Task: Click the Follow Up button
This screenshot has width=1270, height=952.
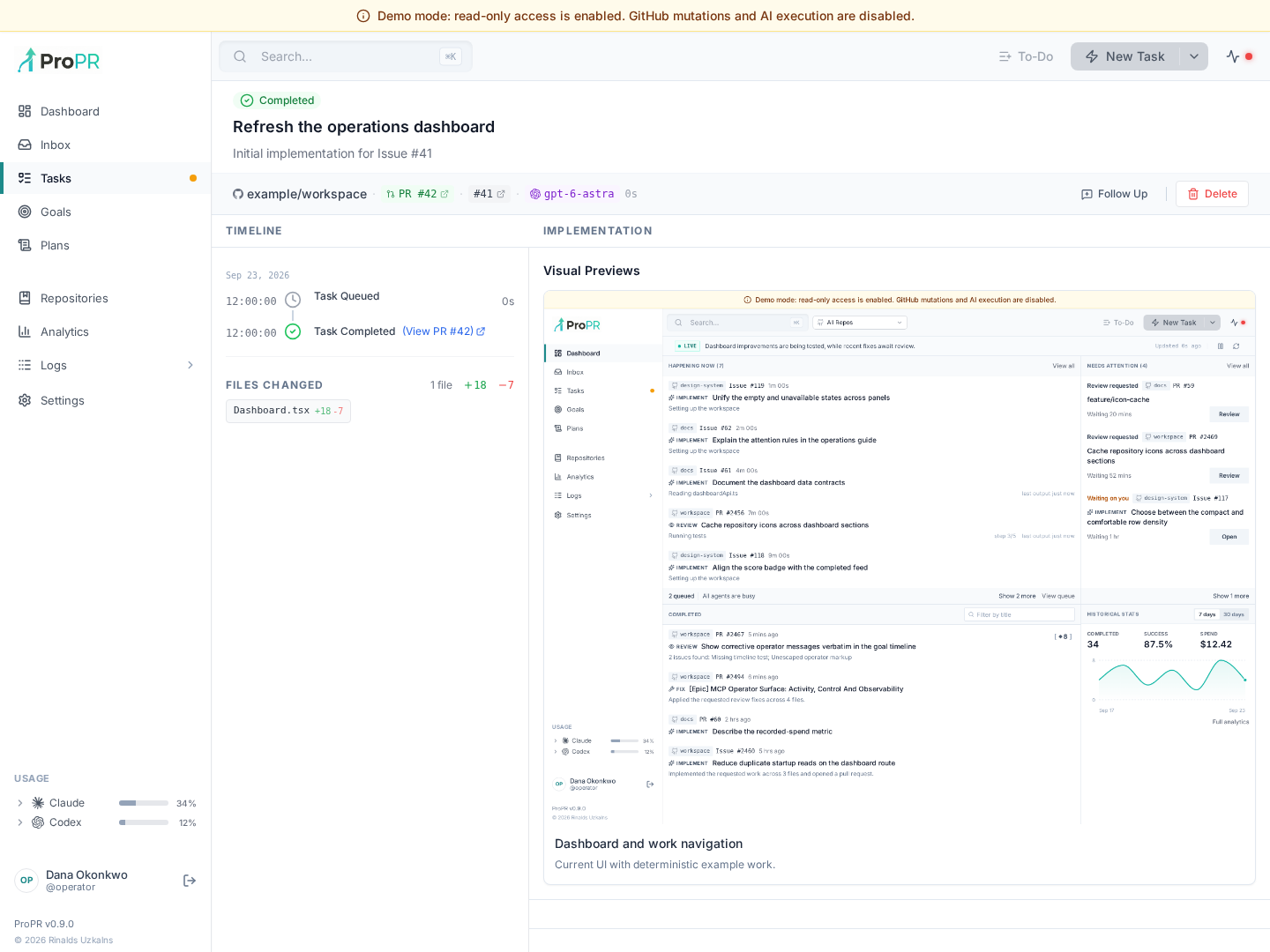Action: [1115, 194]
